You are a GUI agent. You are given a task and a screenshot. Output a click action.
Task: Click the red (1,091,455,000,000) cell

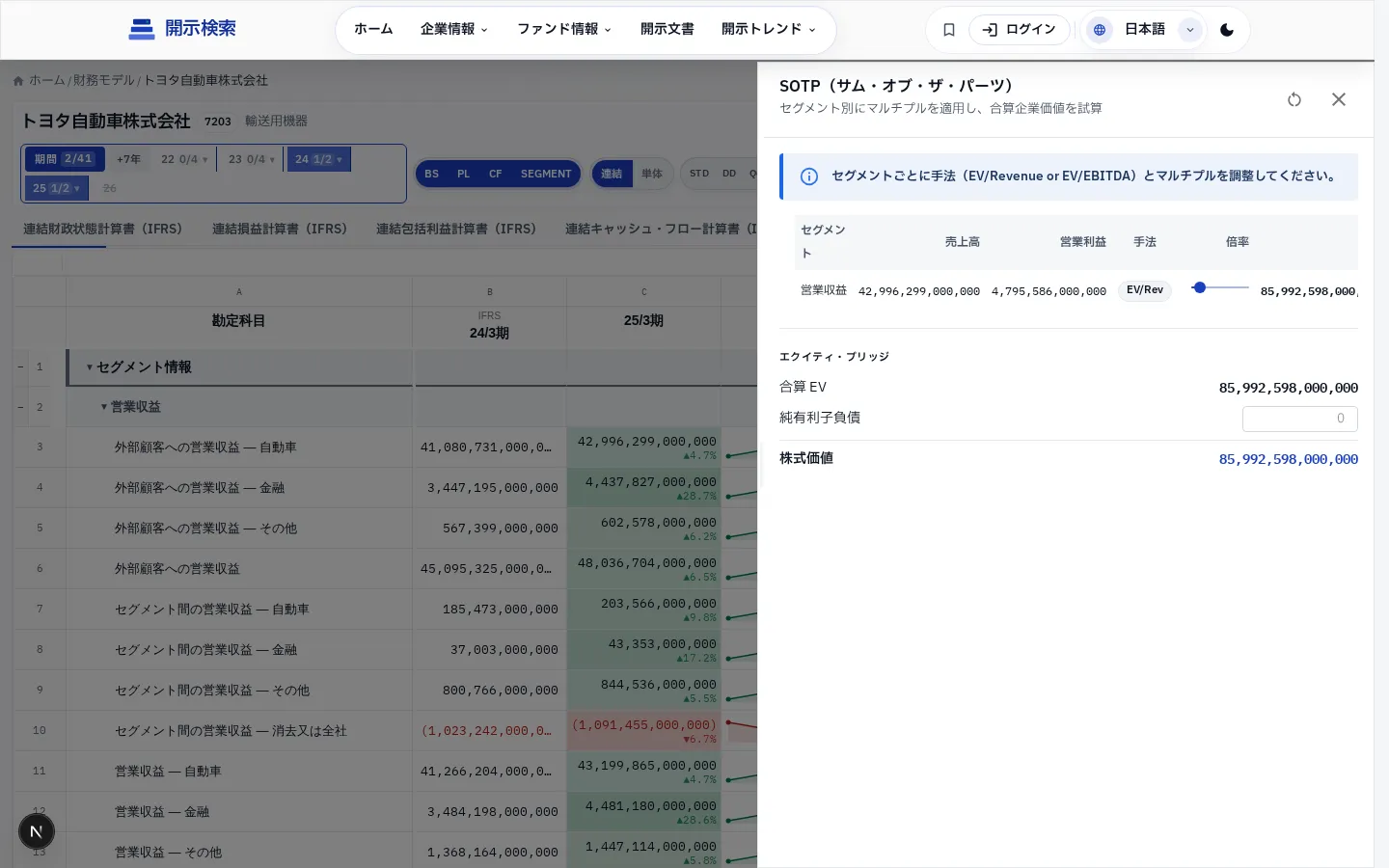[x=643, y=731]
